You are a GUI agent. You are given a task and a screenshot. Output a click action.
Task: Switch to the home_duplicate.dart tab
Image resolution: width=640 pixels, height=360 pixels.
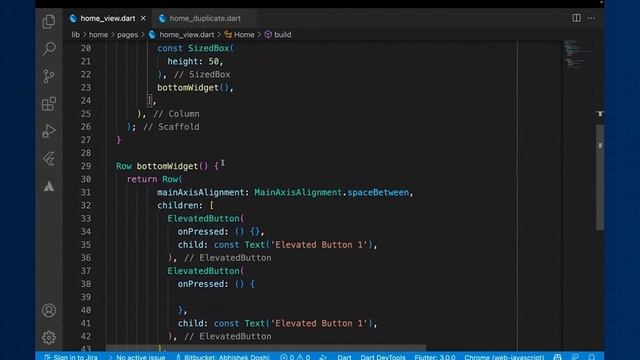[x=205, y=18]
